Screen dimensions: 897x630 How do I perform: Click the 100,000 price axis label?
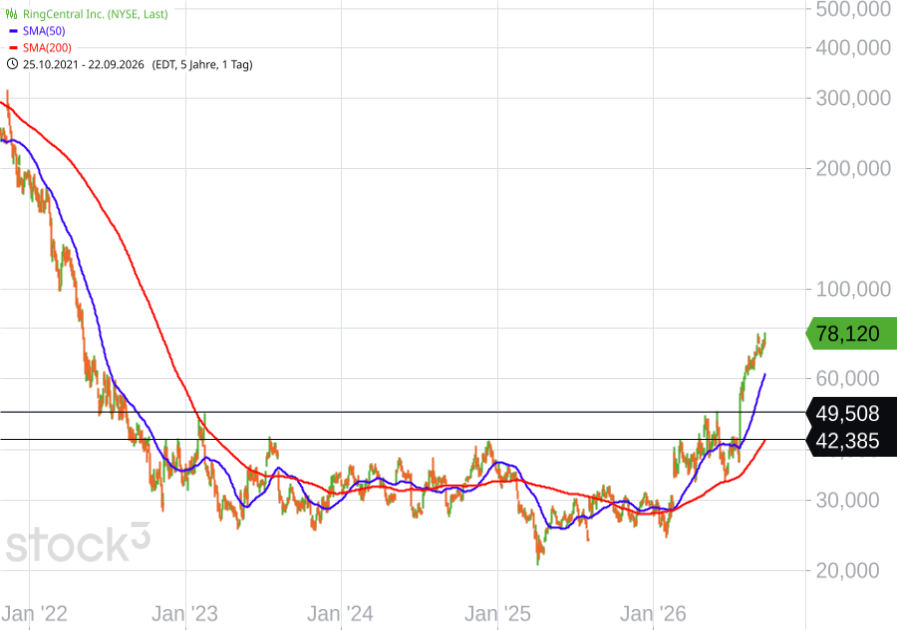[853, 289]
